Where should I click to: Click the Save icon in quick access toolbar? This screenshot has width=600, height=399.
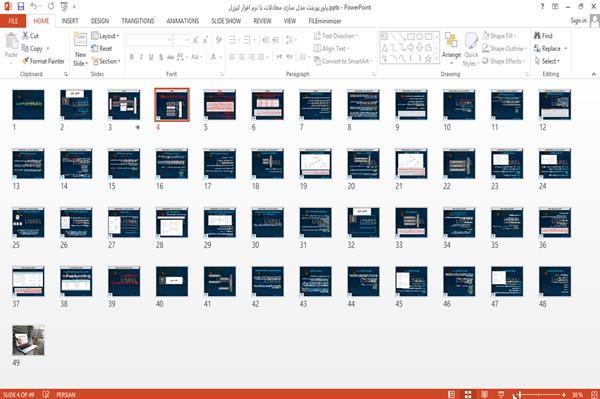[x=21, y=7]
